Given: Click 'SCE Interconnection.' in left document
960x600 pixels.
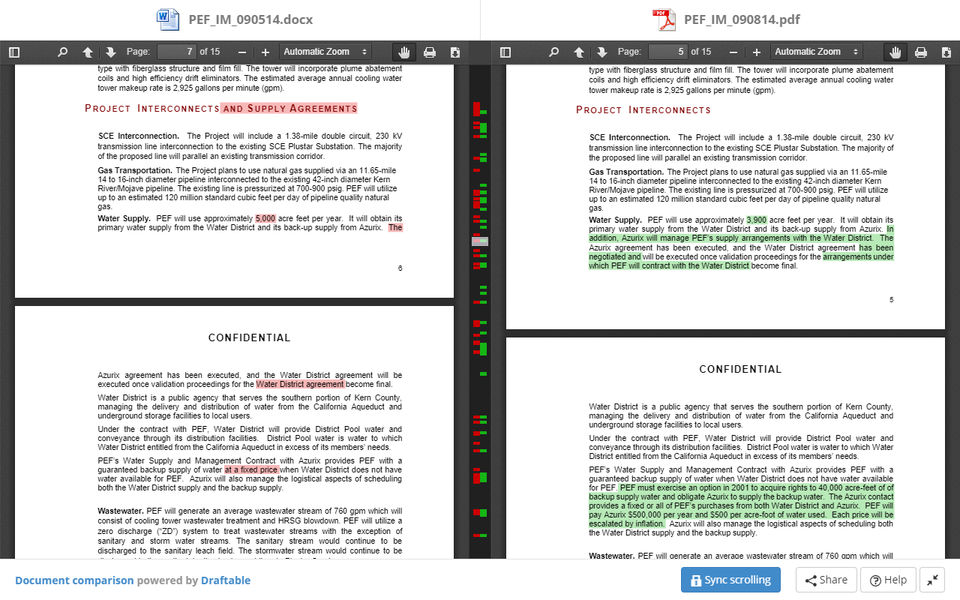Looking at the screenshot, I should pos(138,136).
